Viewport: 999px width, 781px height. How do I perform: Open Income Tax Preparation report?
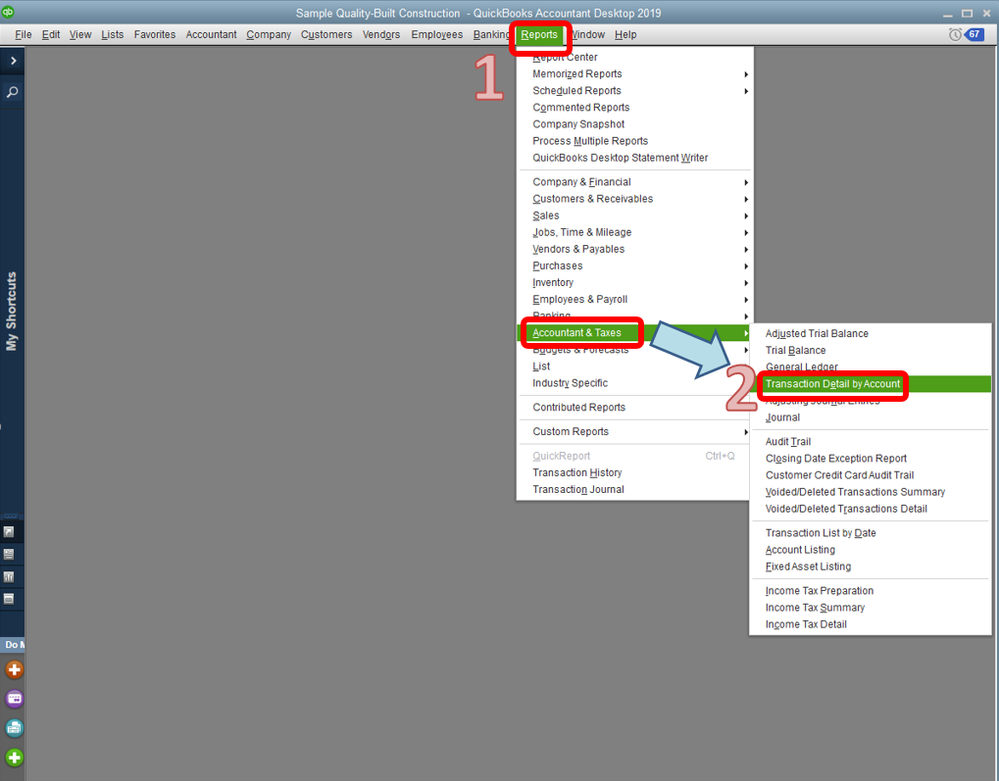coord(819,591)
